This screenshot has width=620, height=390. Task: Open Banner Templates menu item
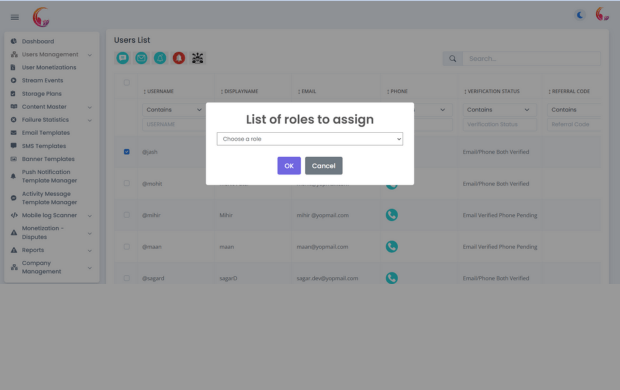[x=48, y=159]
